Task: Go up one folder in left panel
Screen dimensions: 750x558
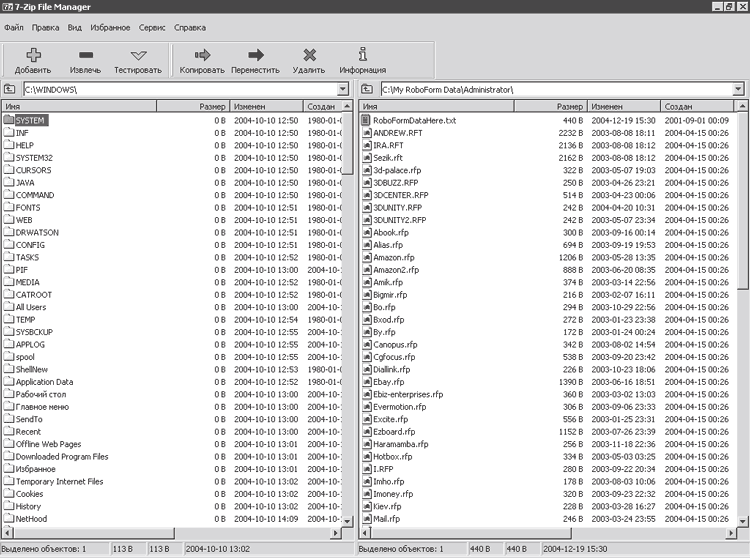Action: [x=10, y=89]
